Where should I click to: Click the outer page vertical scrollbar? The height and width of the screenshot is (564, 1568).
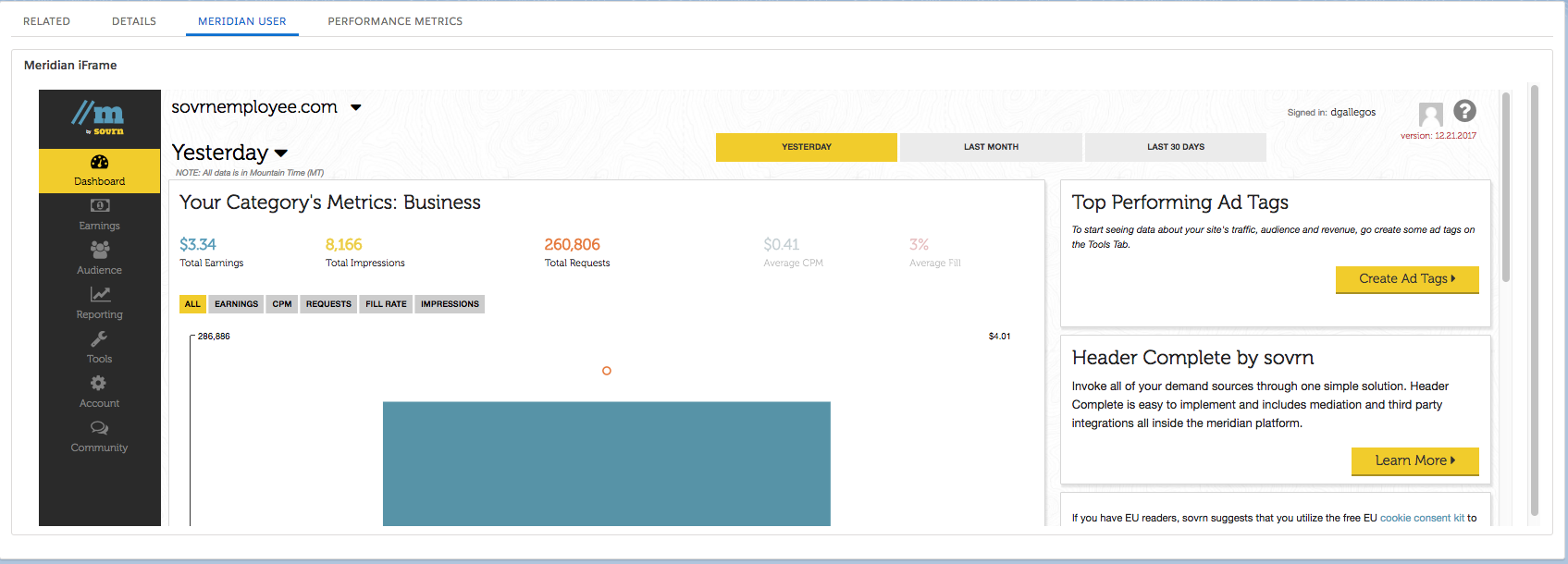pyautogui.click(x=1535, y=300)
